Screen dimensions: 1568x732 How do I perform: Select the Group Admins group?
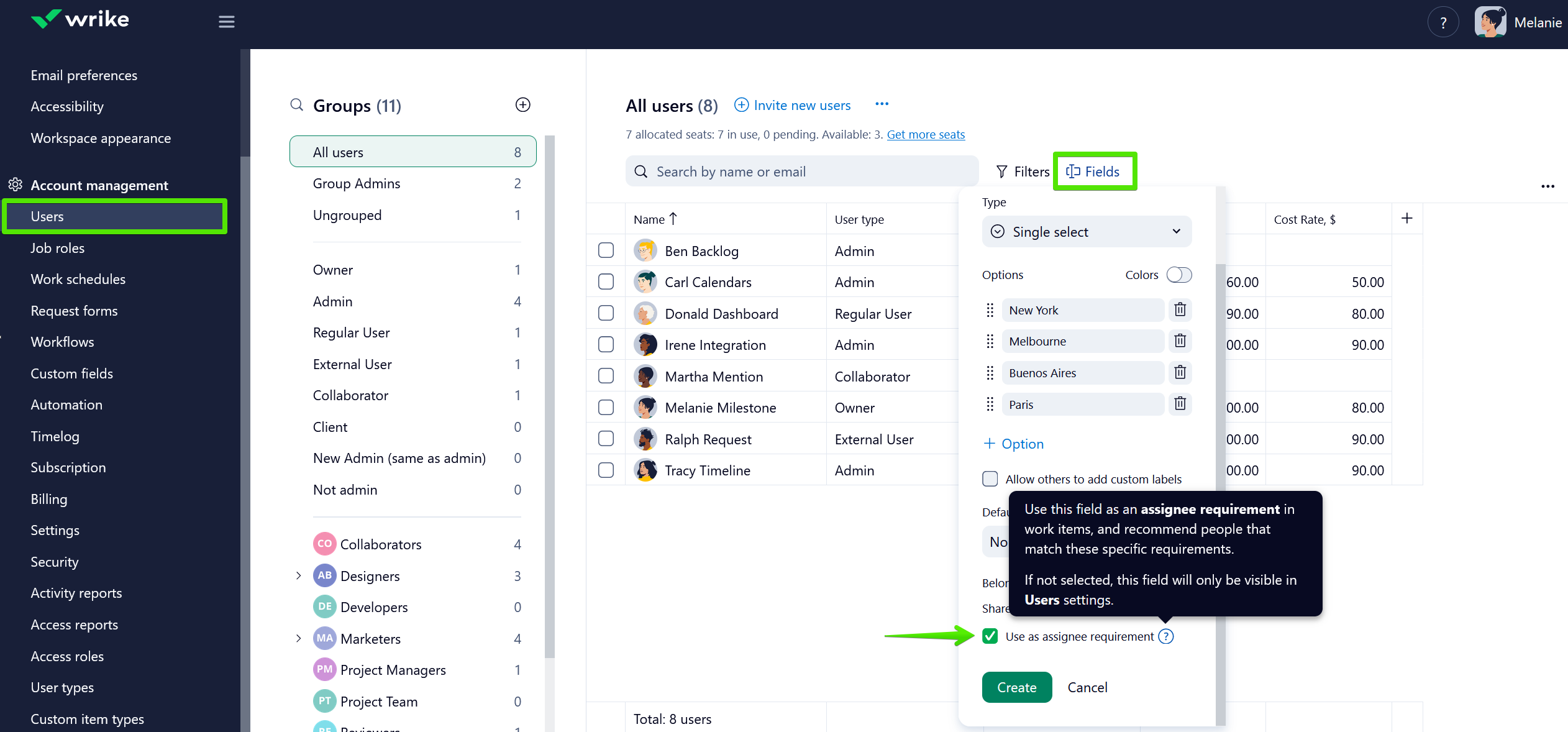coord(357,184)
